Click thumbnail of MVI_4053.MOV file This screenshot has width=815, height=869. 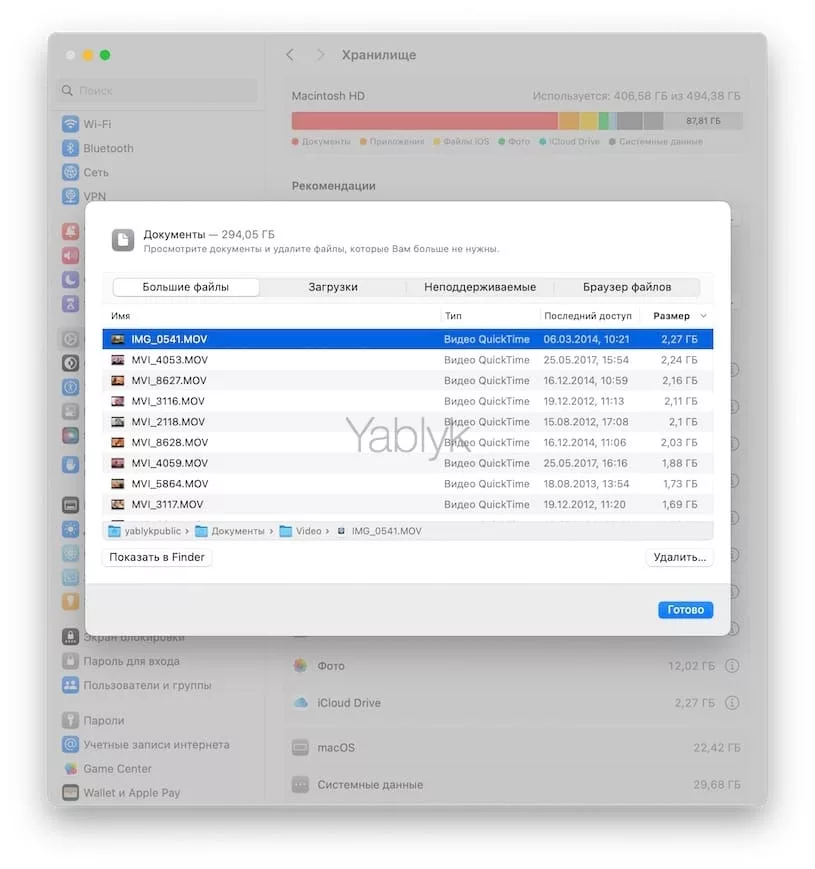click(x=118, y=360)
